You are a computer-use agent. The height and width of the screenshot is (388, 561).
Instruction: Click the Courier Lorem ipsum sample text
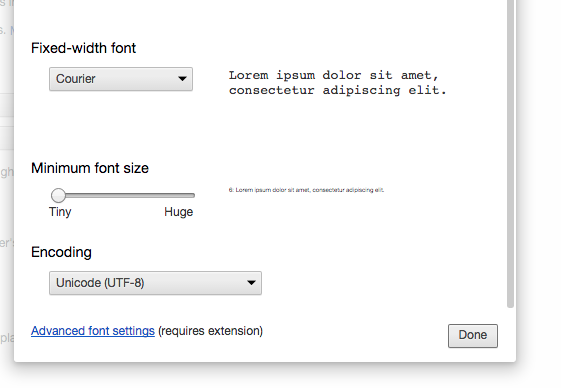(x=337, y=83)
